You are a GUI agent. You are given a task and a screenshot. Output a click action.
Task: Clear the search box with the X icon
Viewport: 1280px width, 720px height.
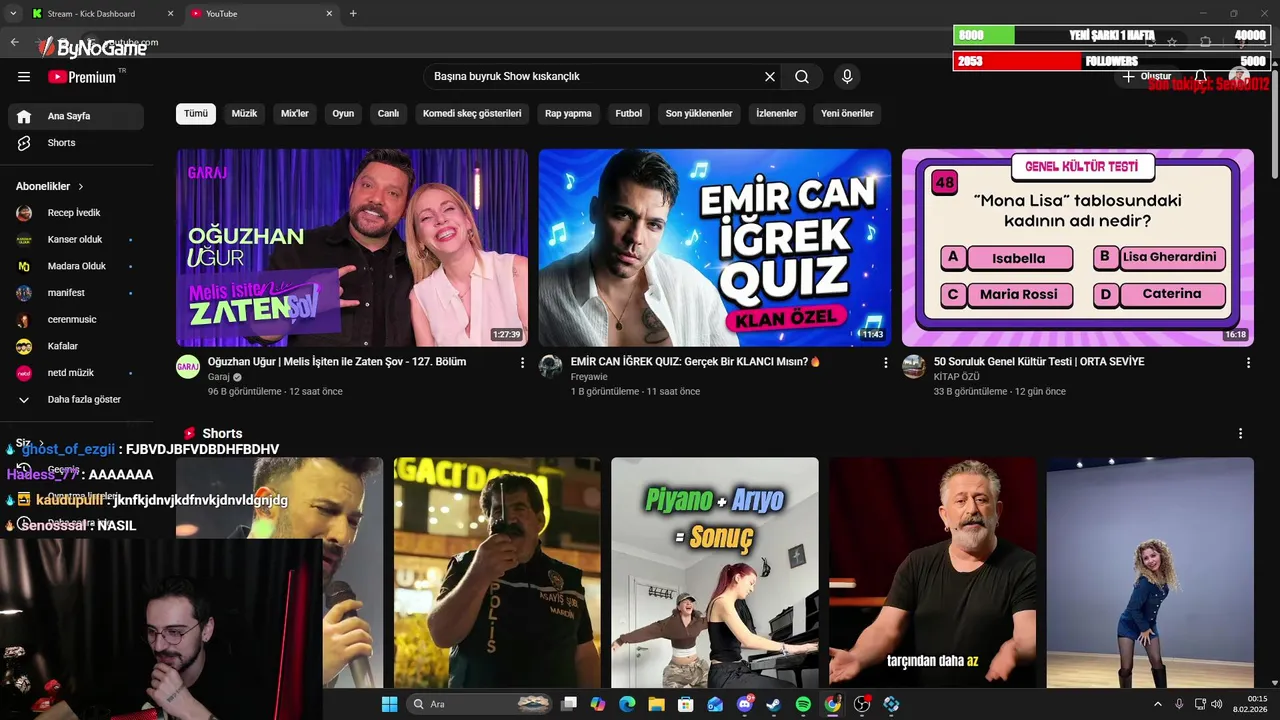pyautogui.click(x=770, y=77)
